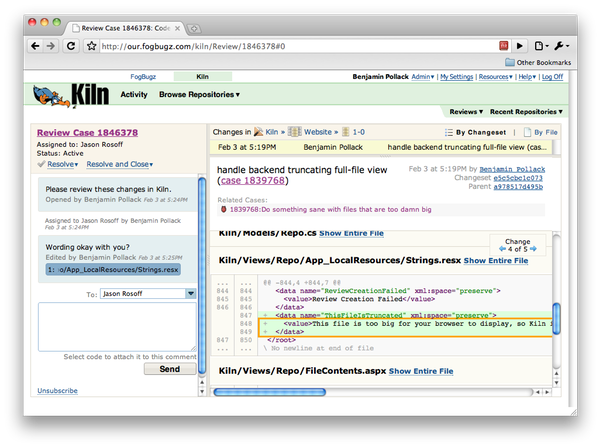Open the Admin dropdown
Image resolution: width=600 pixels, height=448 pixels.
[x=422, y=77]
